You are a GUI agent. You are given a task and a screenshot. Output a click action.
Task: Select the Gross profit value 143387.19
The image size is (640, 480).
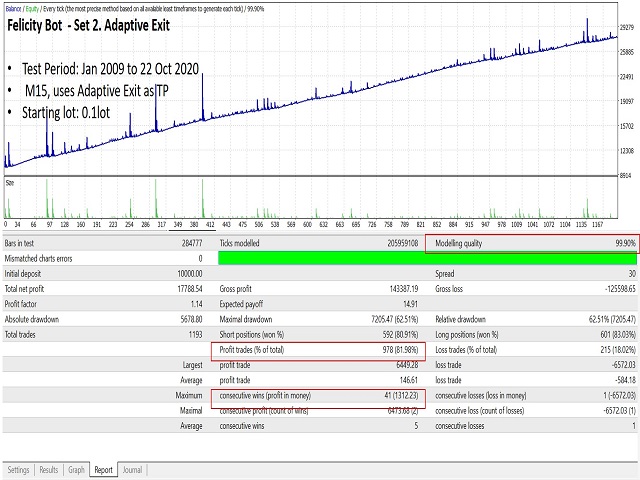[x=404, y=289]
